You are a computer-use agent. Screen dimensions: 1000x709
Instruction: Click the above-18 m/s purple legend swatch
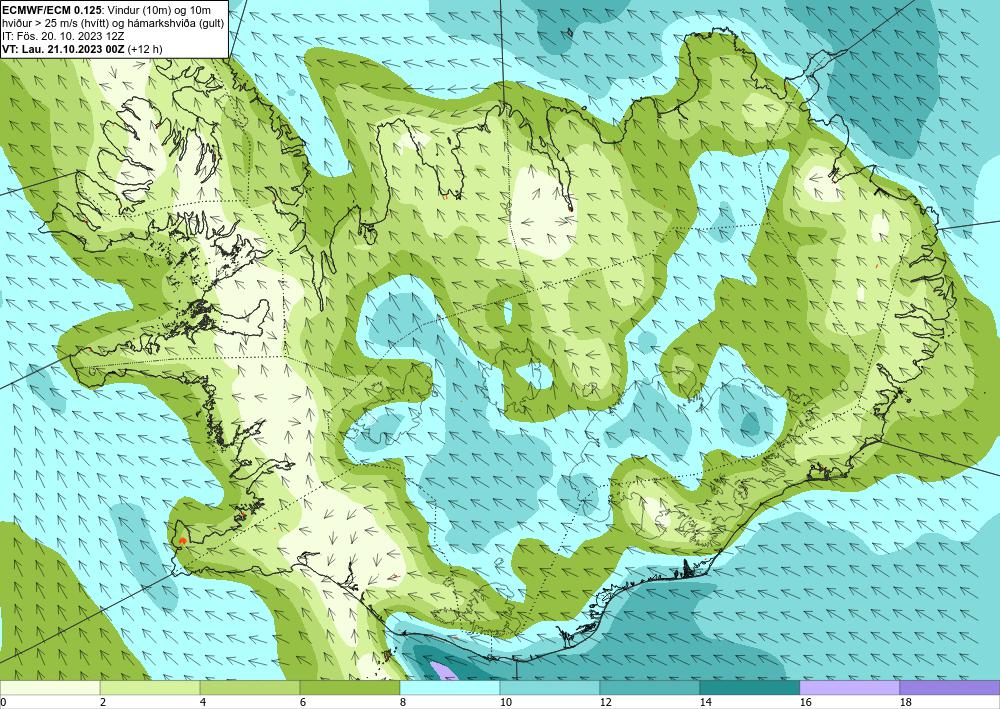(x=950, y=687)
